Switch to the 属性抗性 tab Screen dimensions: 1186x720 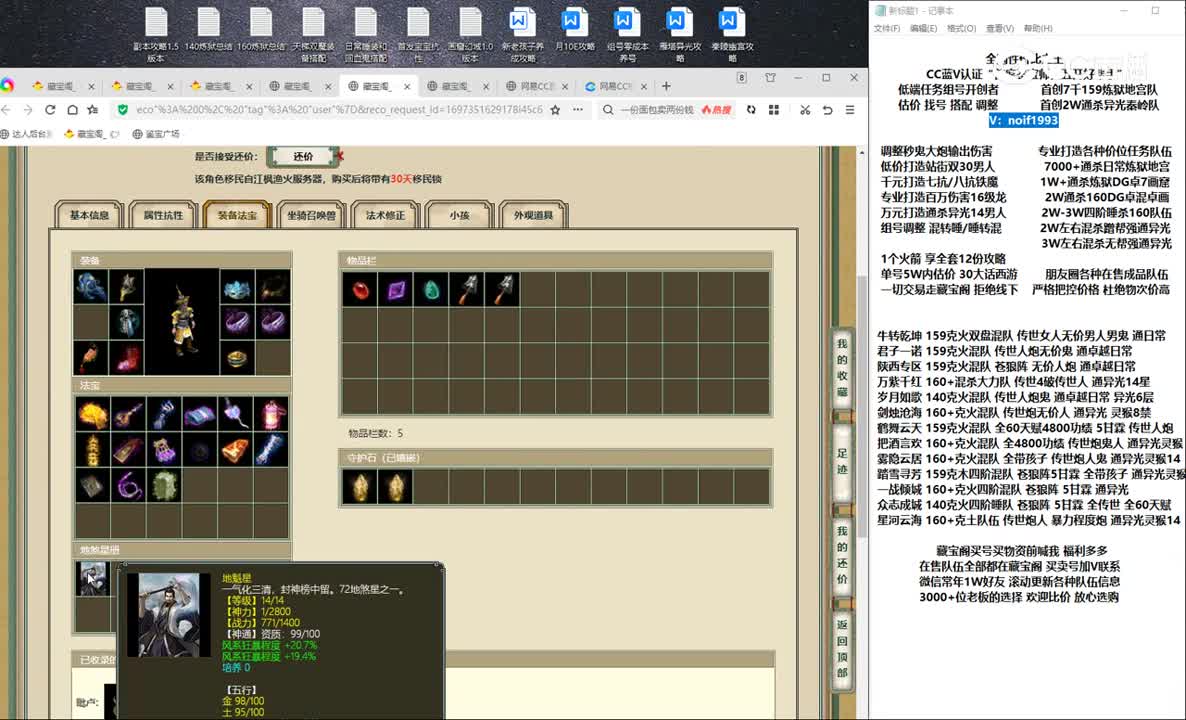163,216
